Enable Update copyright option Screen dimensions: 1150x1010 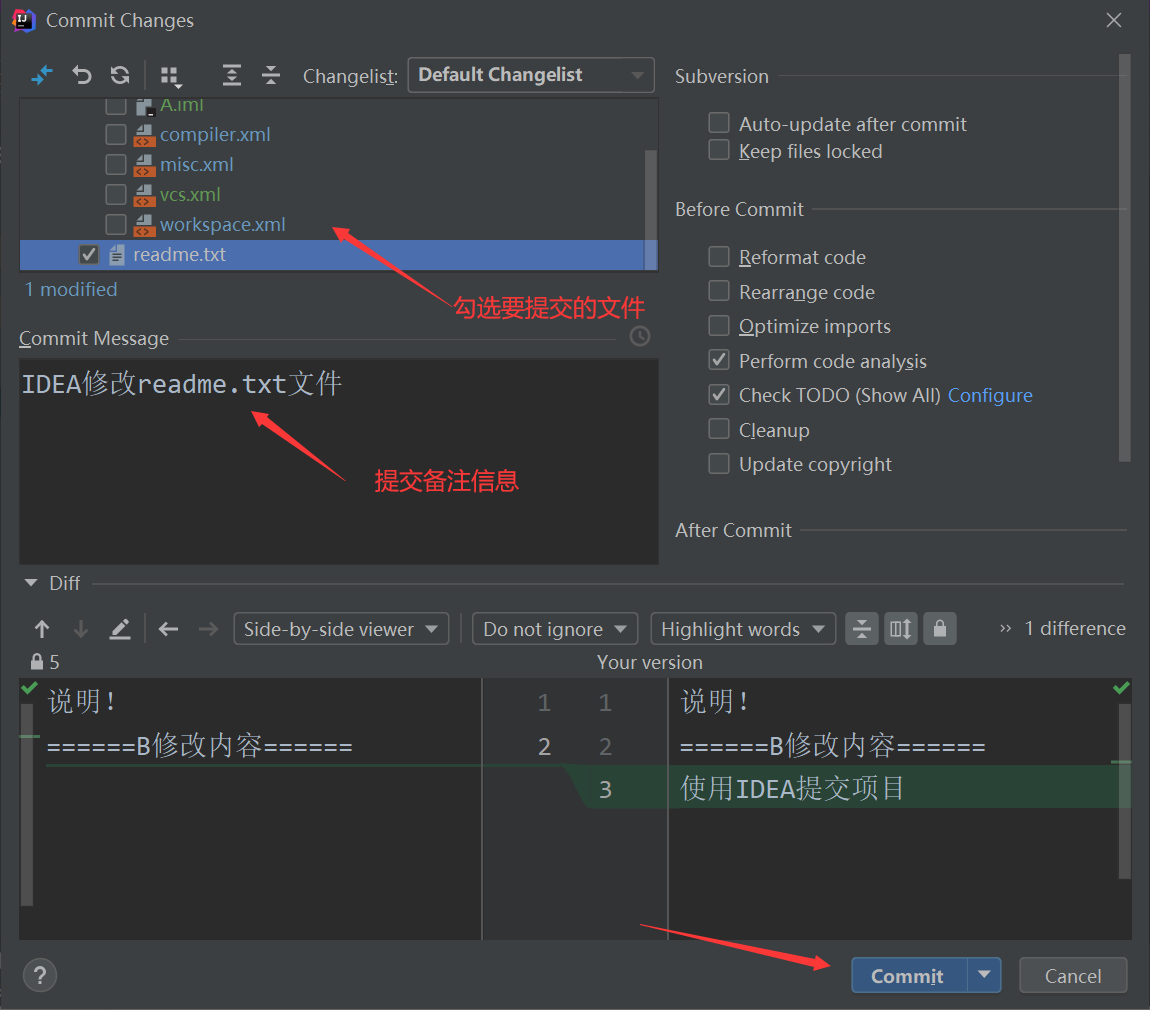719,464
